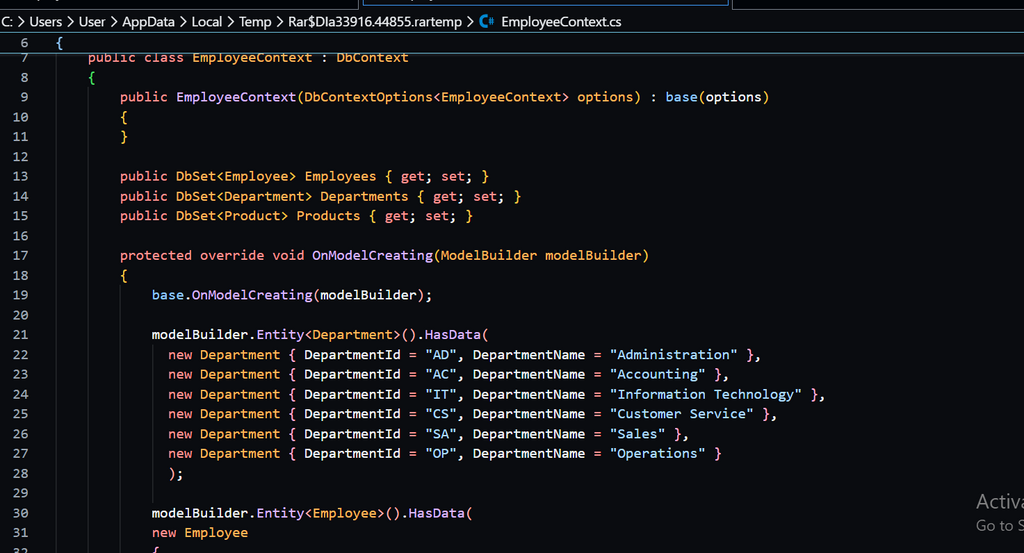1024x553 pixels.
Task: Click line number 21 in the gutter
Action: tap(23, 334)
